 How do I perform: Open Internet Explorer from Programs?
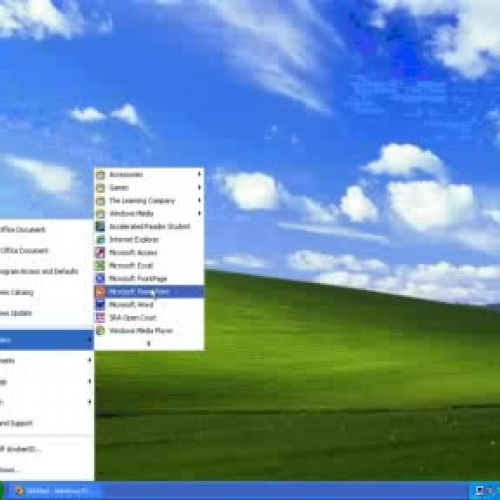(x=149, y=239)
